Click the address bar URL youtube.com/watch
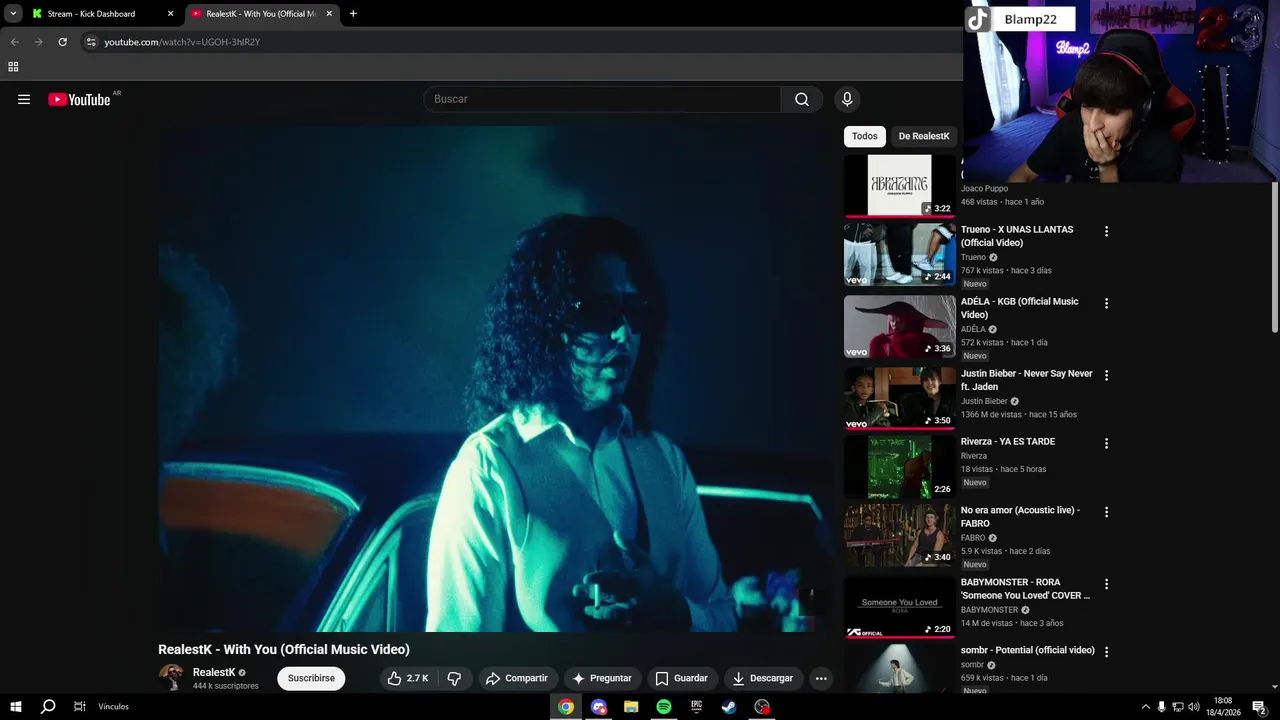The height and width of the screenshot is (720, 1280). coord(182,42)
